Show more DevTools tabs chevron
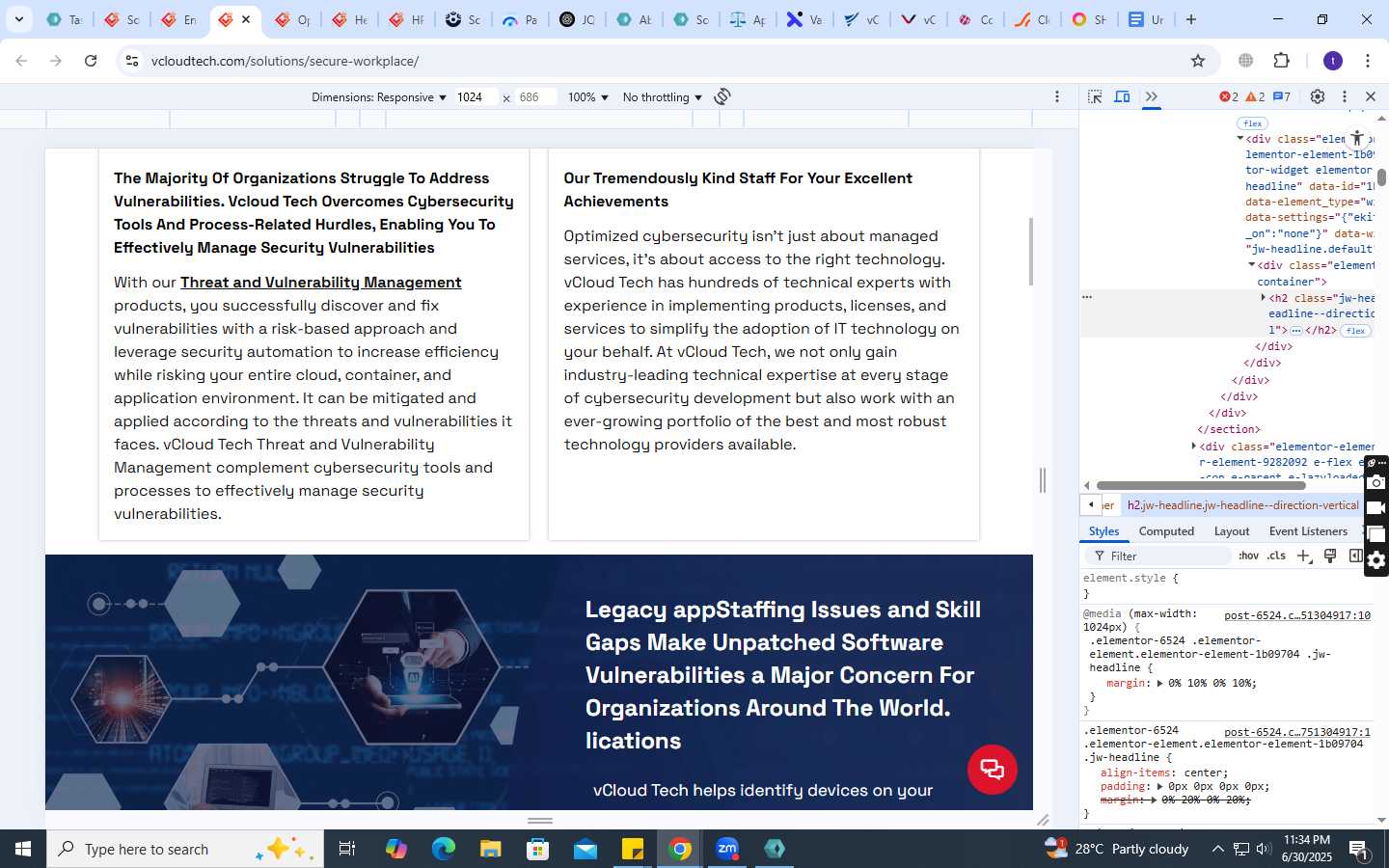This screenshot has height=868, width=1389. [x=1152, y=96]
